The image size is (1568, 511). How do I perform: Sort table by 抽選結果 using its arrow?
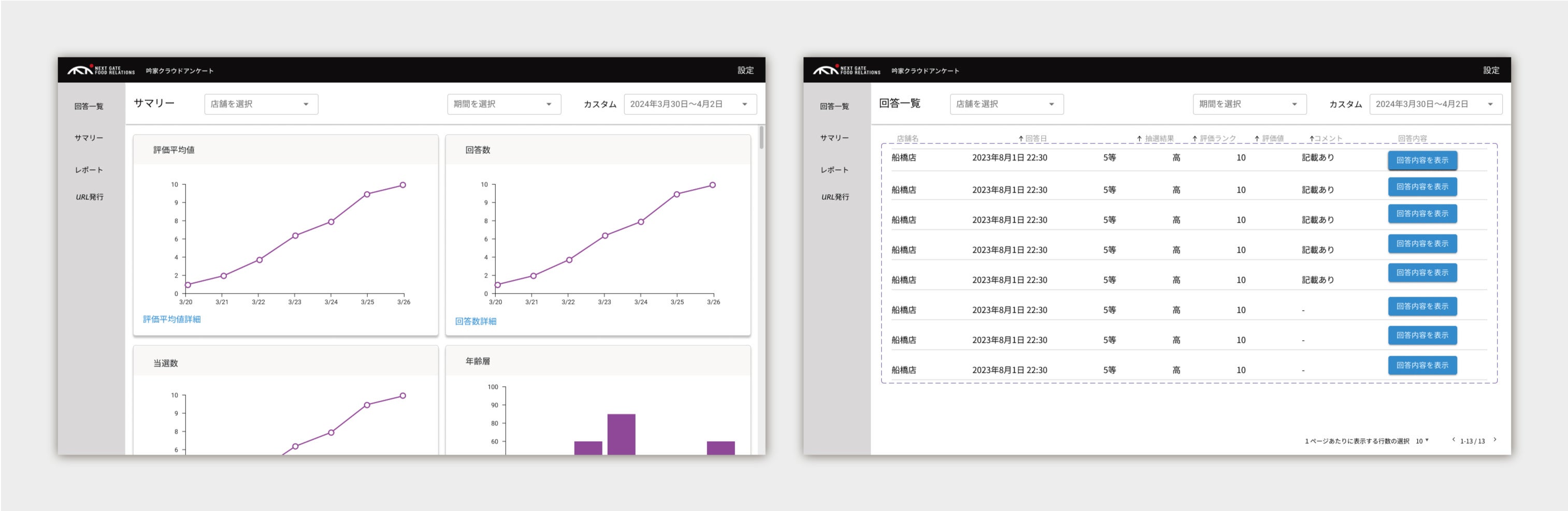[1140, 139]
